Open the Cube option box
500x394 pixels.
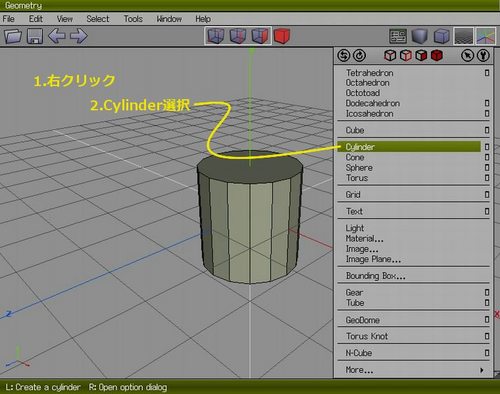487,130
